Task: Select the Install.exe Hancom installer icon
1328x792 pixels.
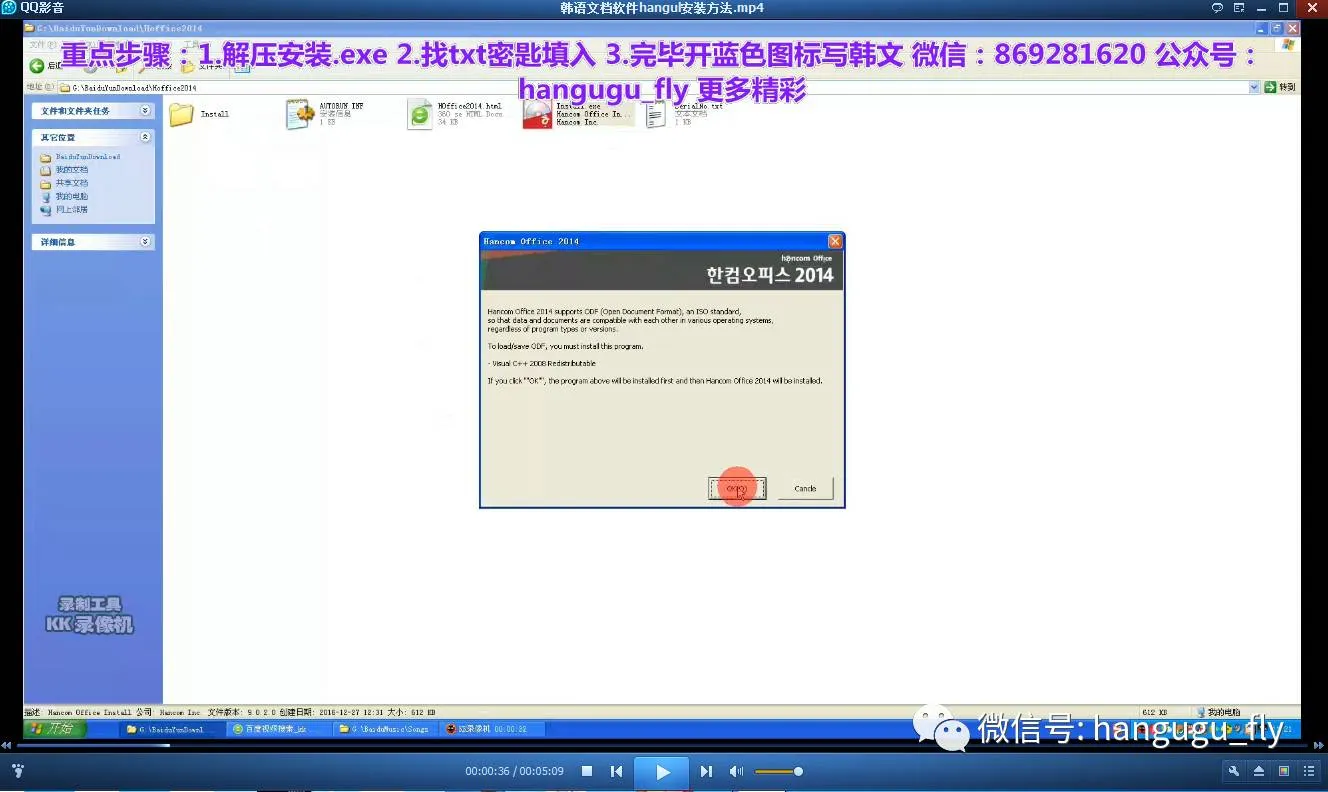Action: click(537, 115)
